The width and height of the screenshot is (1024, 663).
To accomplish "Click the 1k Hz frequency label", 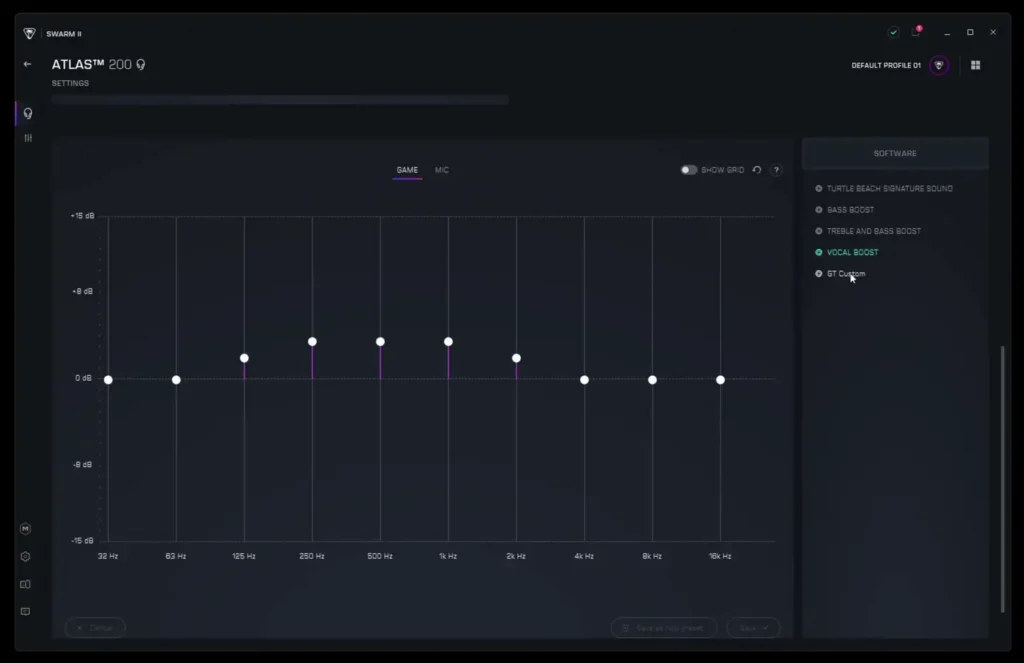I will pyautogui.click(x=448, y=557).
